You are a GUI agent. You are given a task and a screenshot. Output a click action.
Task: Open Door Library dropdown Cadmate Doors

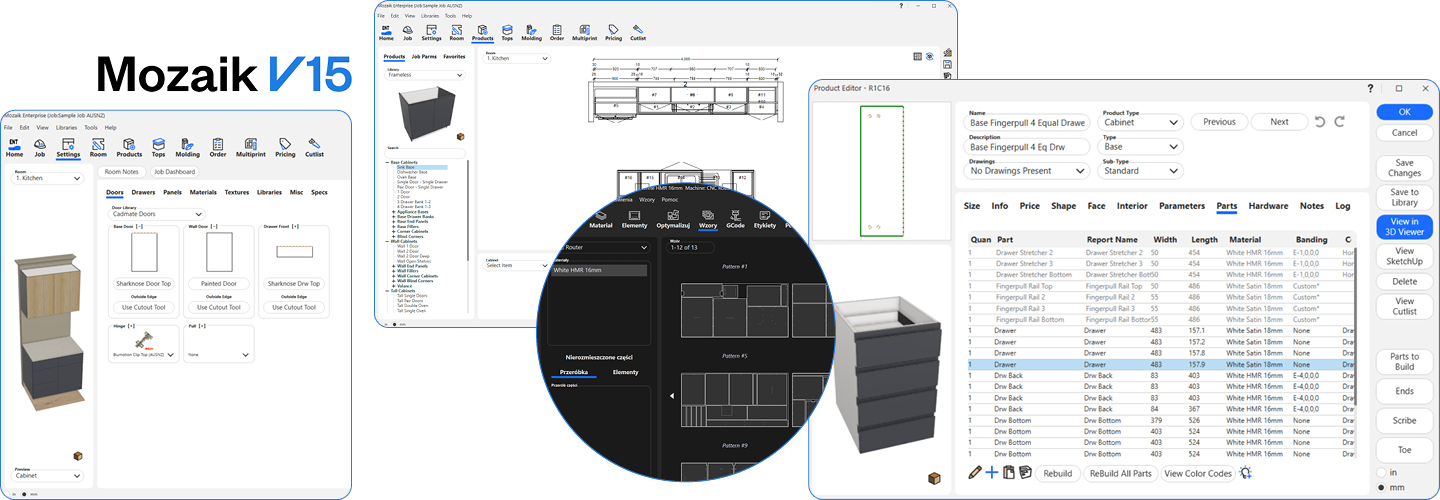pyautogui.click(x=156, y=214)
